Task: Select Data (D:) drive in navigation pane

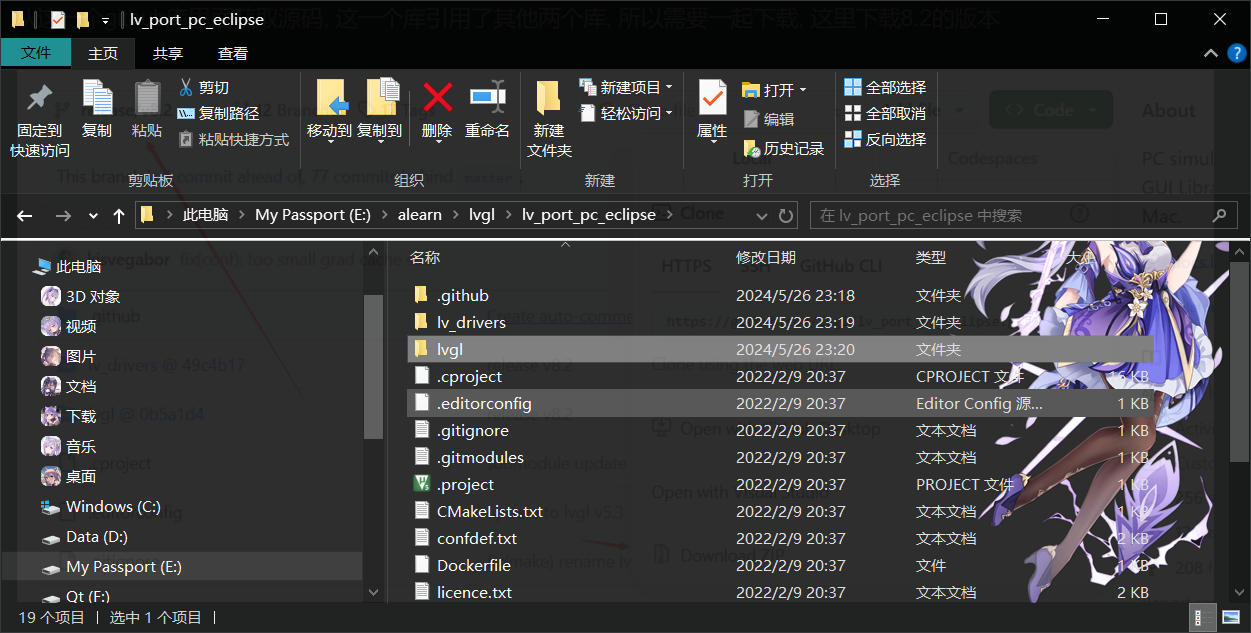Action: coord(97,537)
